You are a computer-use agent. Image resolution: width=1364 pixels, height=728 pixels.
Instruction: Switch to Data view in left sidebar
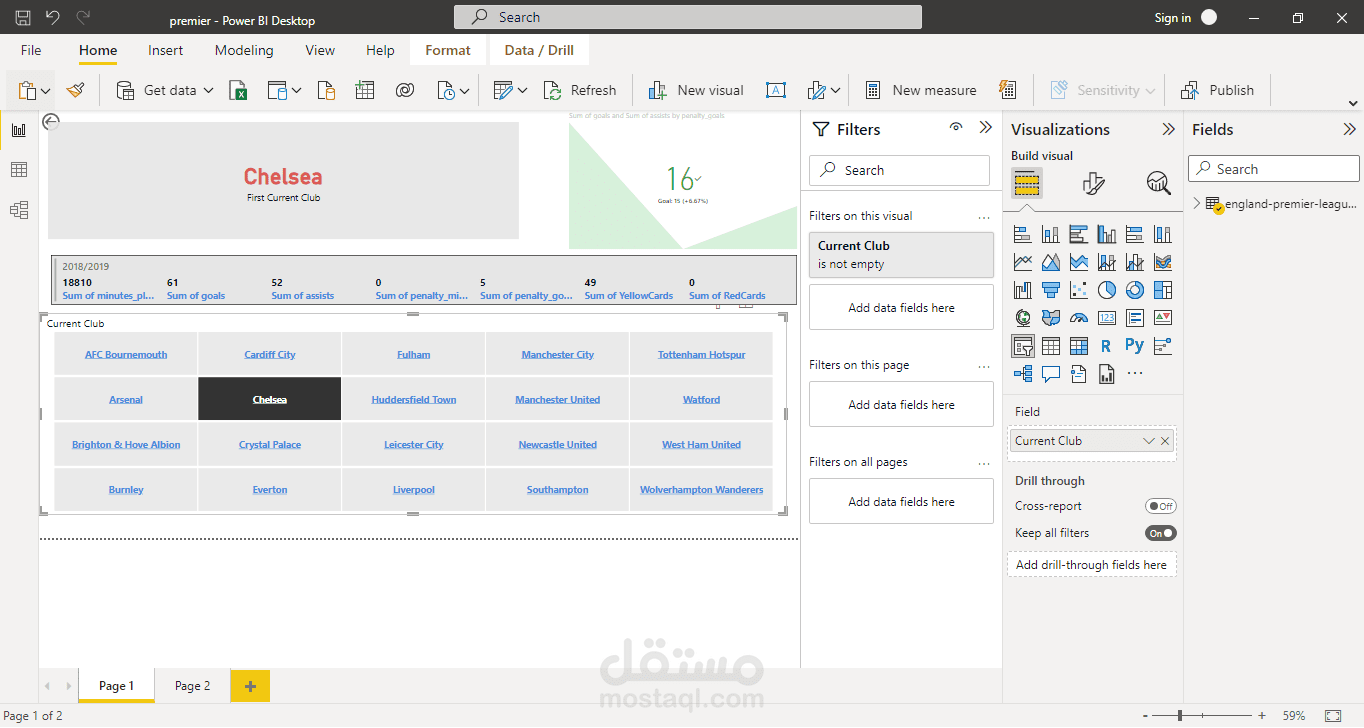pos(19,170)
